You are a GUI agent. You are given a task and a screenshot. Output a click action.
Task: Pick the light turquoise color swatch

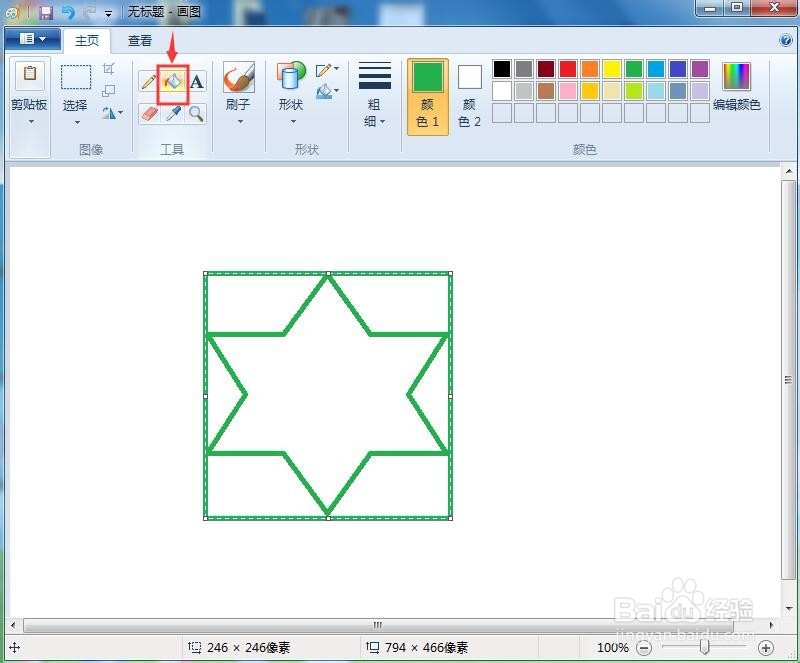click(656, 91)
